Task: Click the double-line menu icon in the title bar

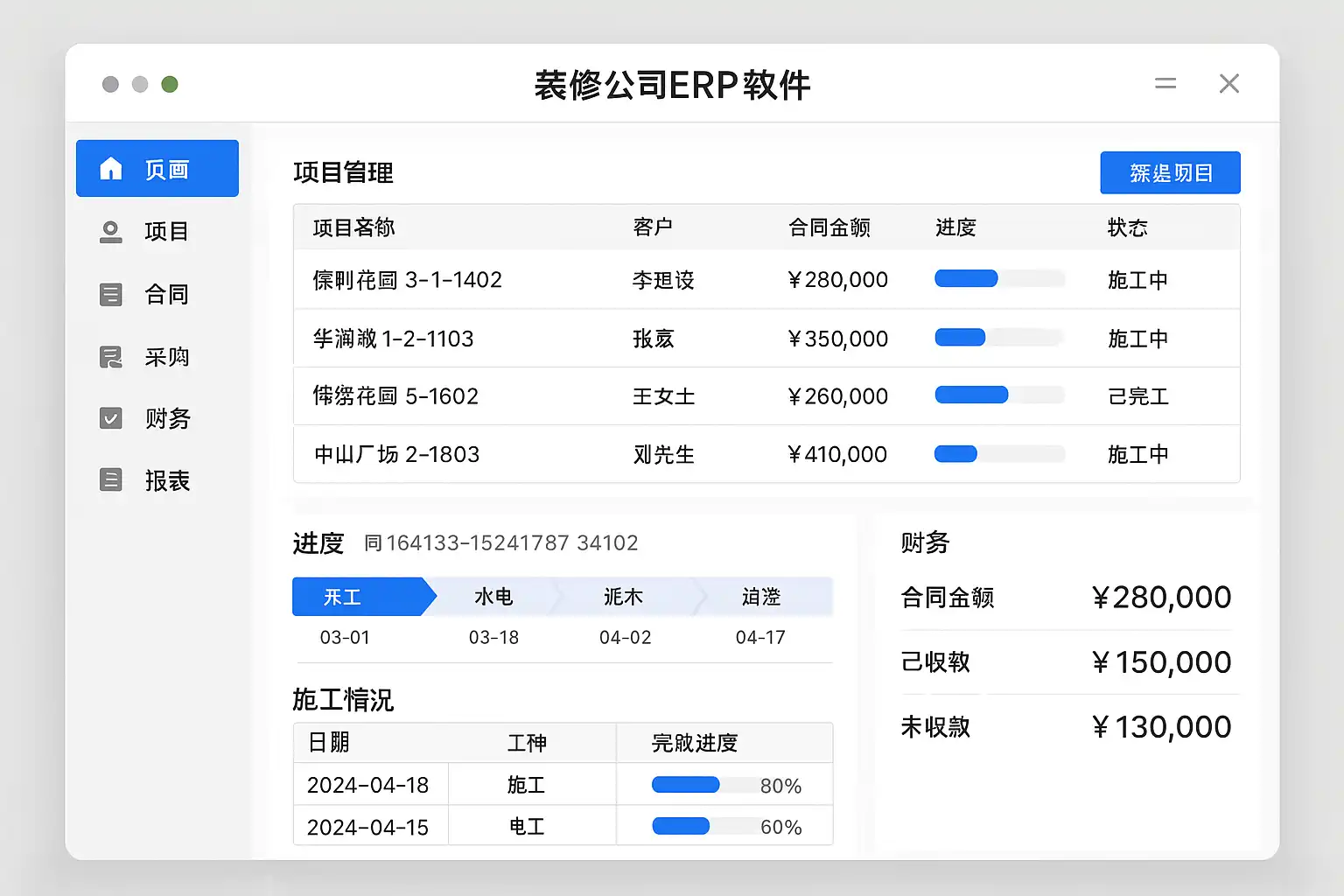Action: coord(1165,84)
